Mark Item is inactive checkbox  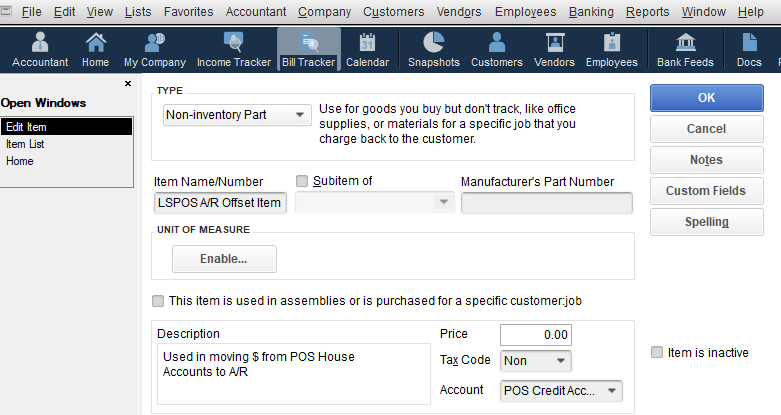point(657,352)
